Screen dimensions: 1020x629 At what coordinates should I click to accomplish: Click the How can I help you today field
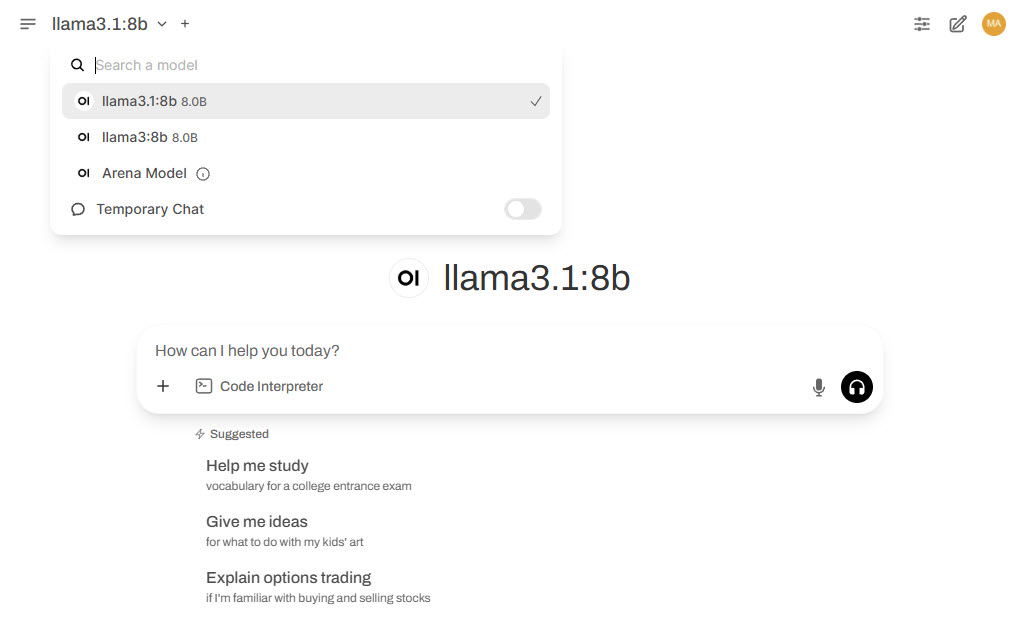pyautogui.click(x=510, y=351)
